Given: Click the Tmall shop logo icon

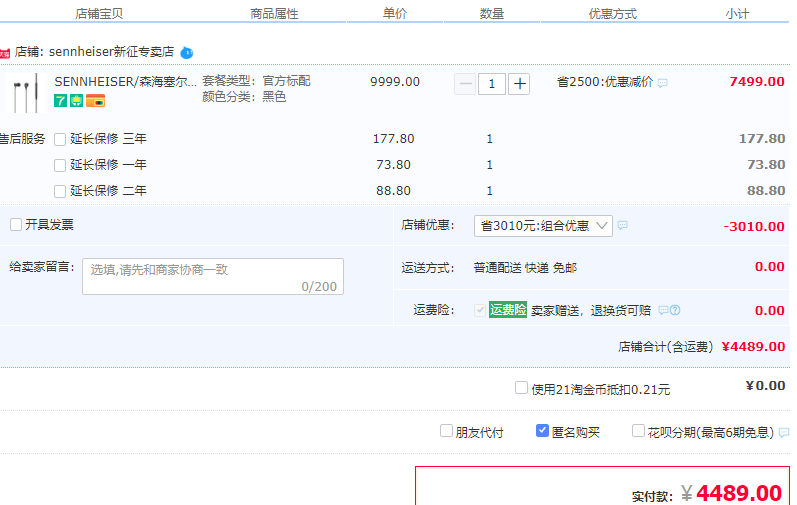Looking at the screenshot, I should (5, 53).
